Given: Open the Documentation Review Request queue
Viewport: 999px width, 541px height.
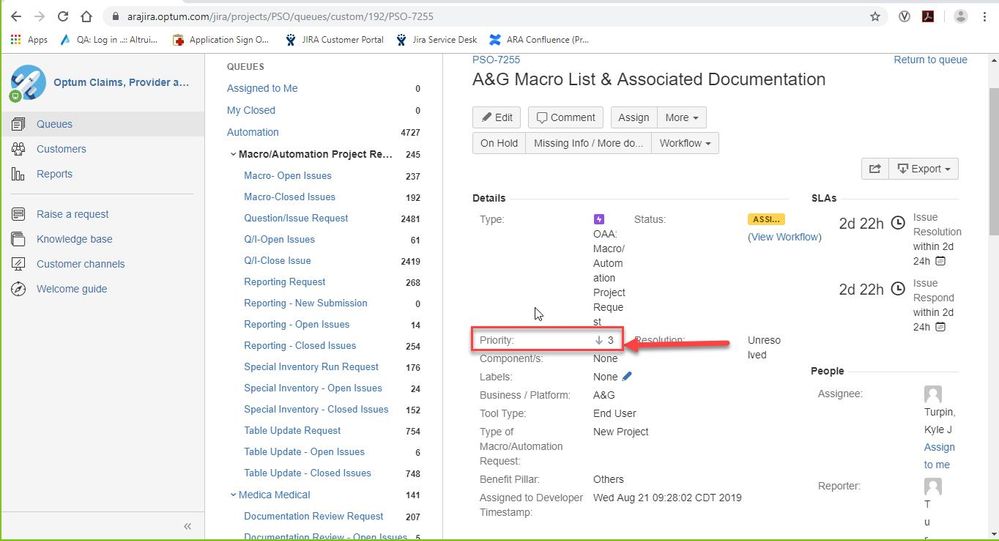Looking at the screenshot, I should coord(313,516).
